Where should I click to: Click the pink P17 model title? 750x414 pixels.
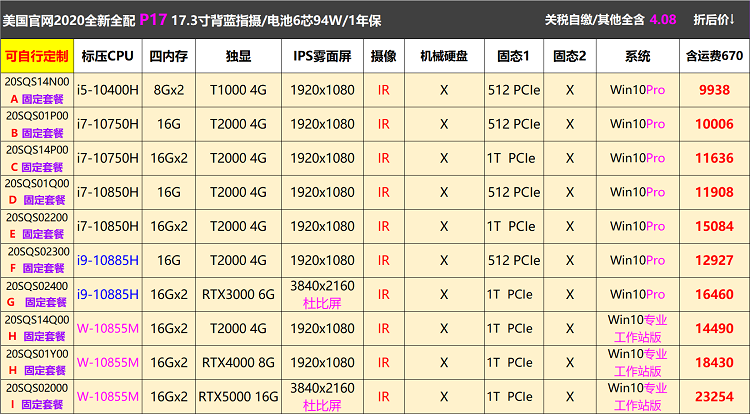tap(153, 19)
